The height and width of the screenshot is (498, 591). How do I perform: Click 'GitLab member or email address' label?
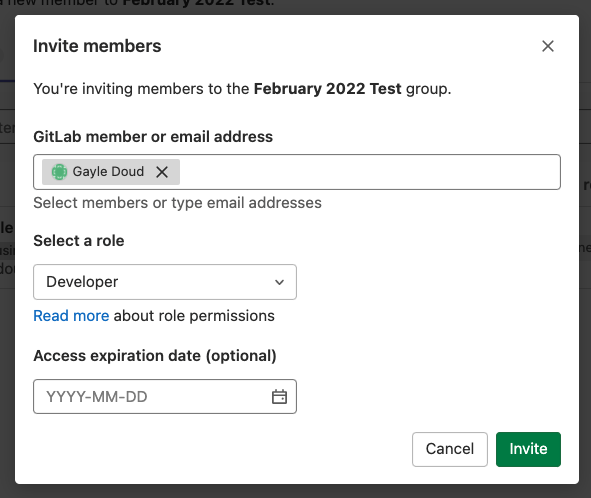coord(153,136)
